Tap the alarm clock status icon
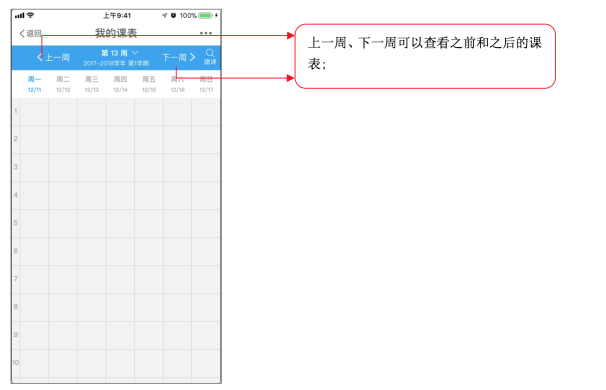This screenshot has width=606, height=390. (173, 15)
